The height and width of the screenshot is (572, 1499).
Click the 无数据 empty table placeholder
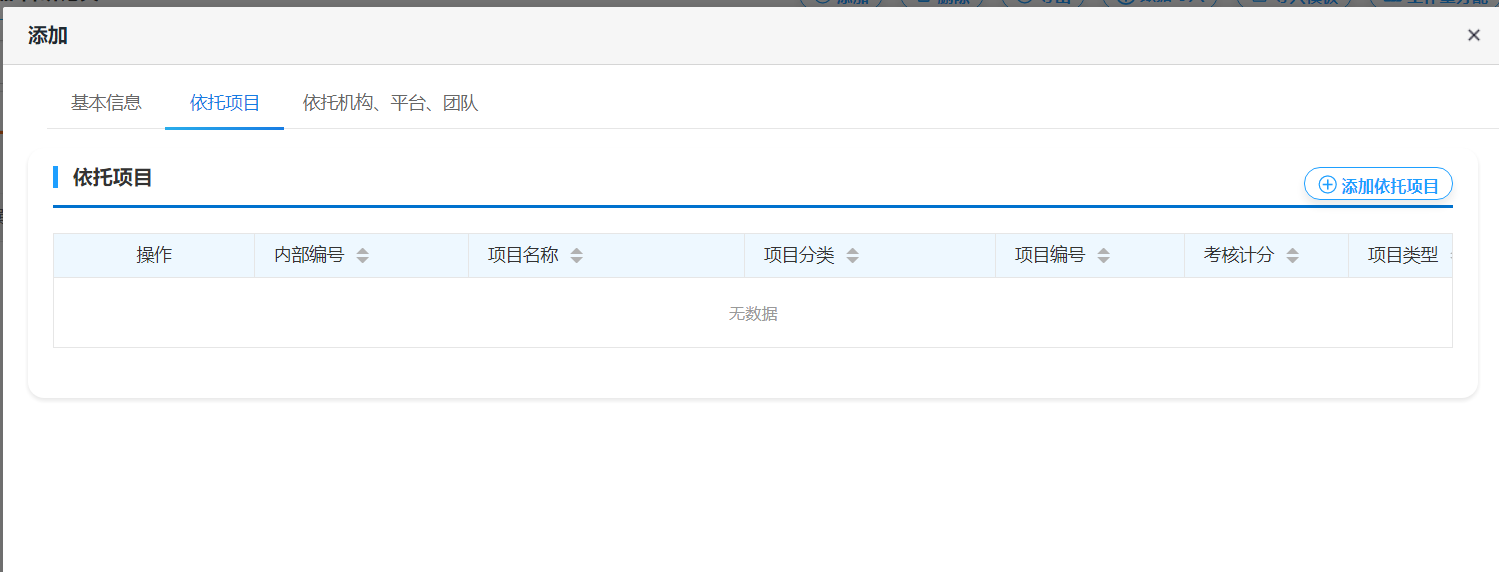point(752,314)
